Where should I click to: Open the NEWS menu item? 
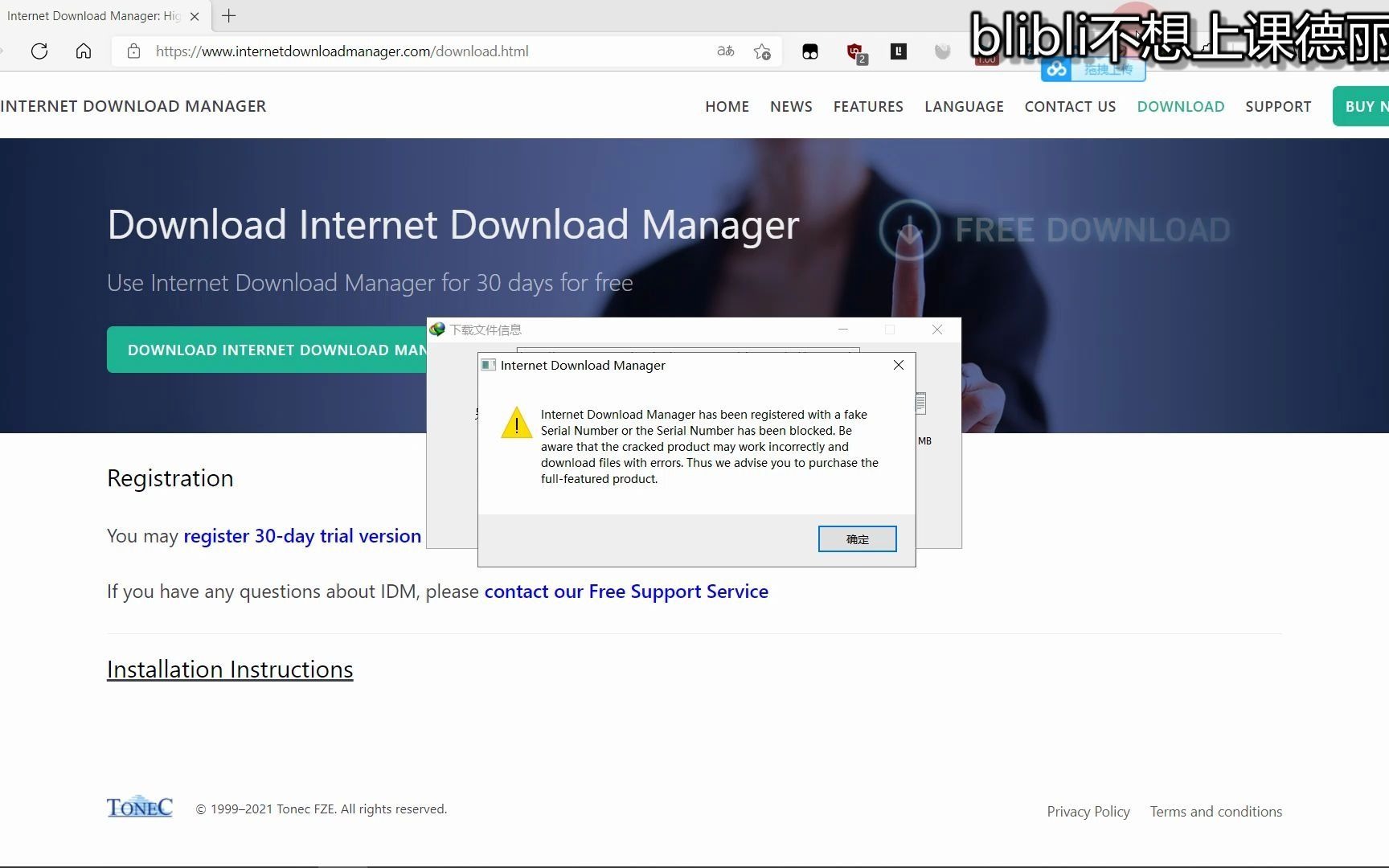pos(791,107)
